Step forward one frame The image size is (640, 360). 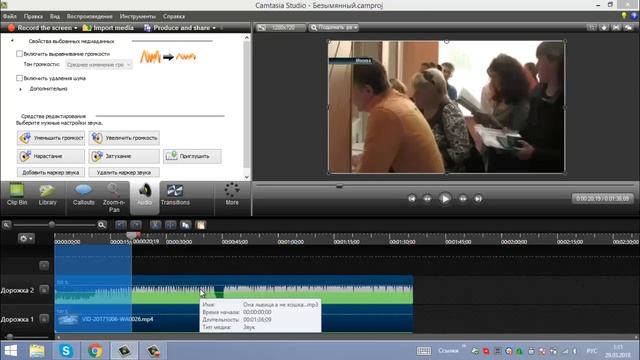463,199
